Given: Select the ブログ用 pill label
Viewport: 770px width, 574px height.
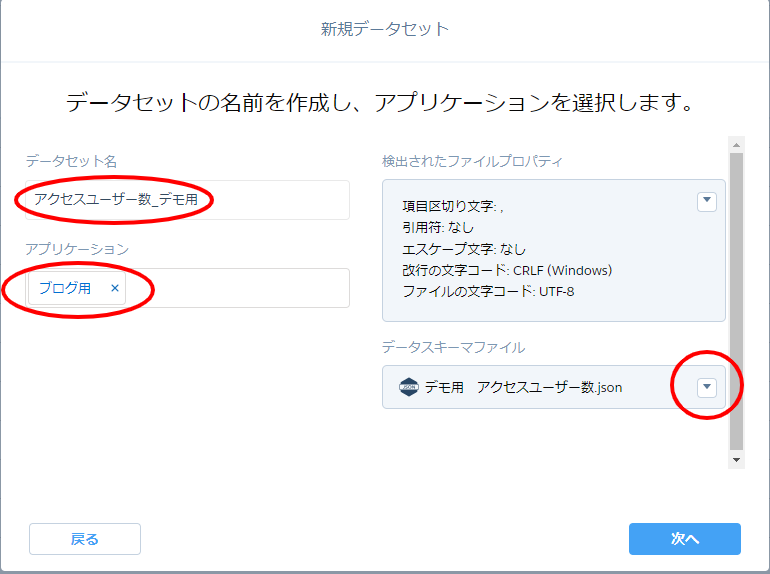Looking at the screenshot, I should coord(65,288).
